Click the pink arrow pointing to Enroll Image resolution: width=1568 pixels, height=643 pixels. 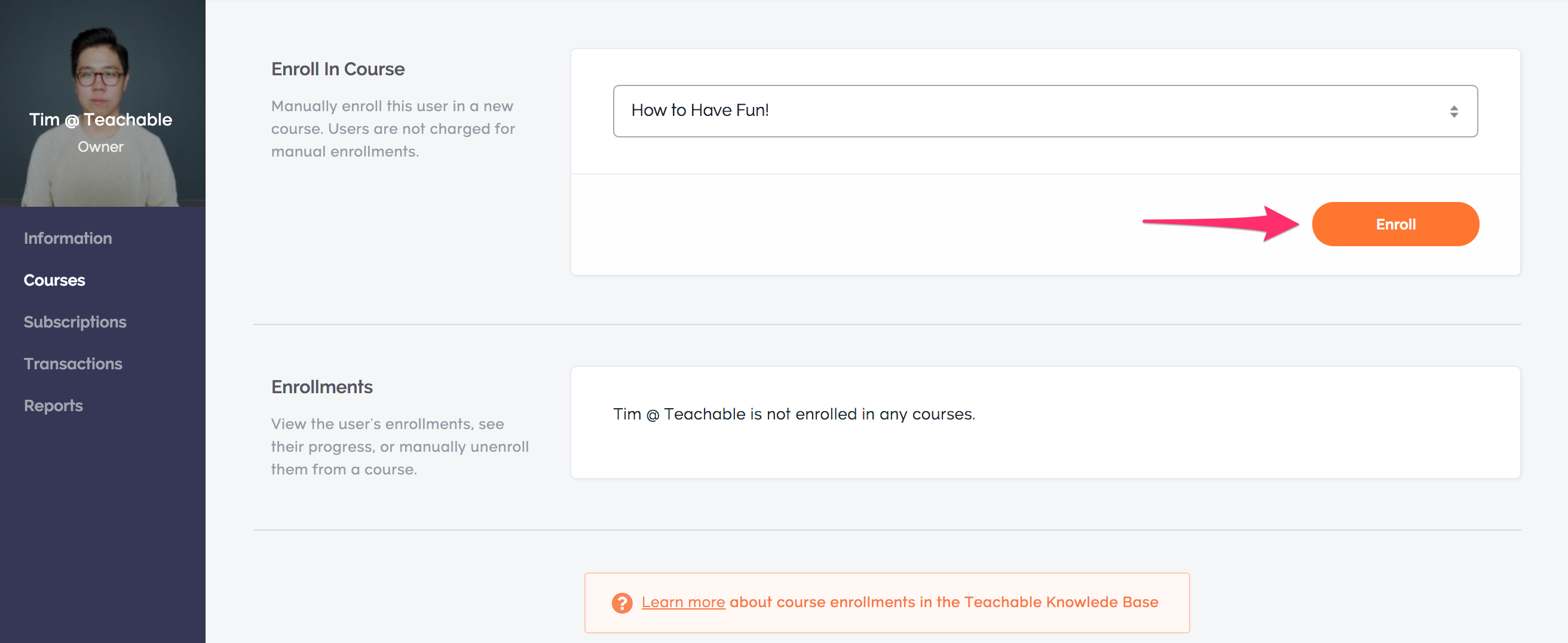[x=1220, y=223]
